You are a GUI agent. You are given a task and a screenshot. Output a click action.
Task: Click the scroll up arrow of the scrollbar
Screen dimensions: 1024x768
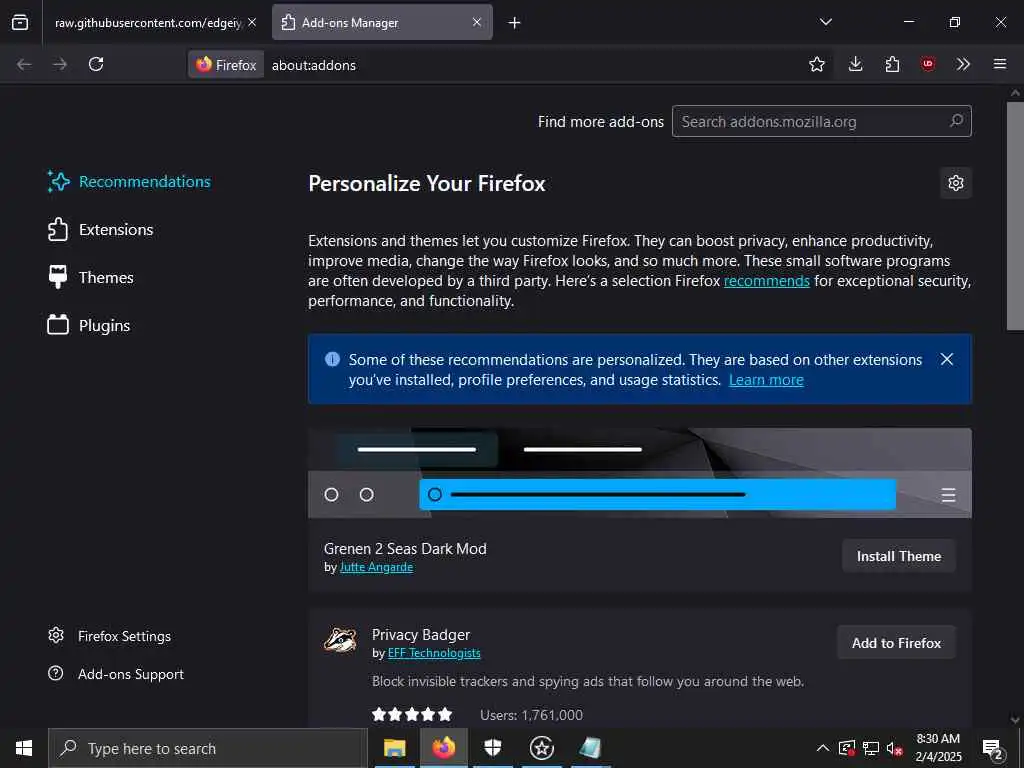(x=1015, y=93)
